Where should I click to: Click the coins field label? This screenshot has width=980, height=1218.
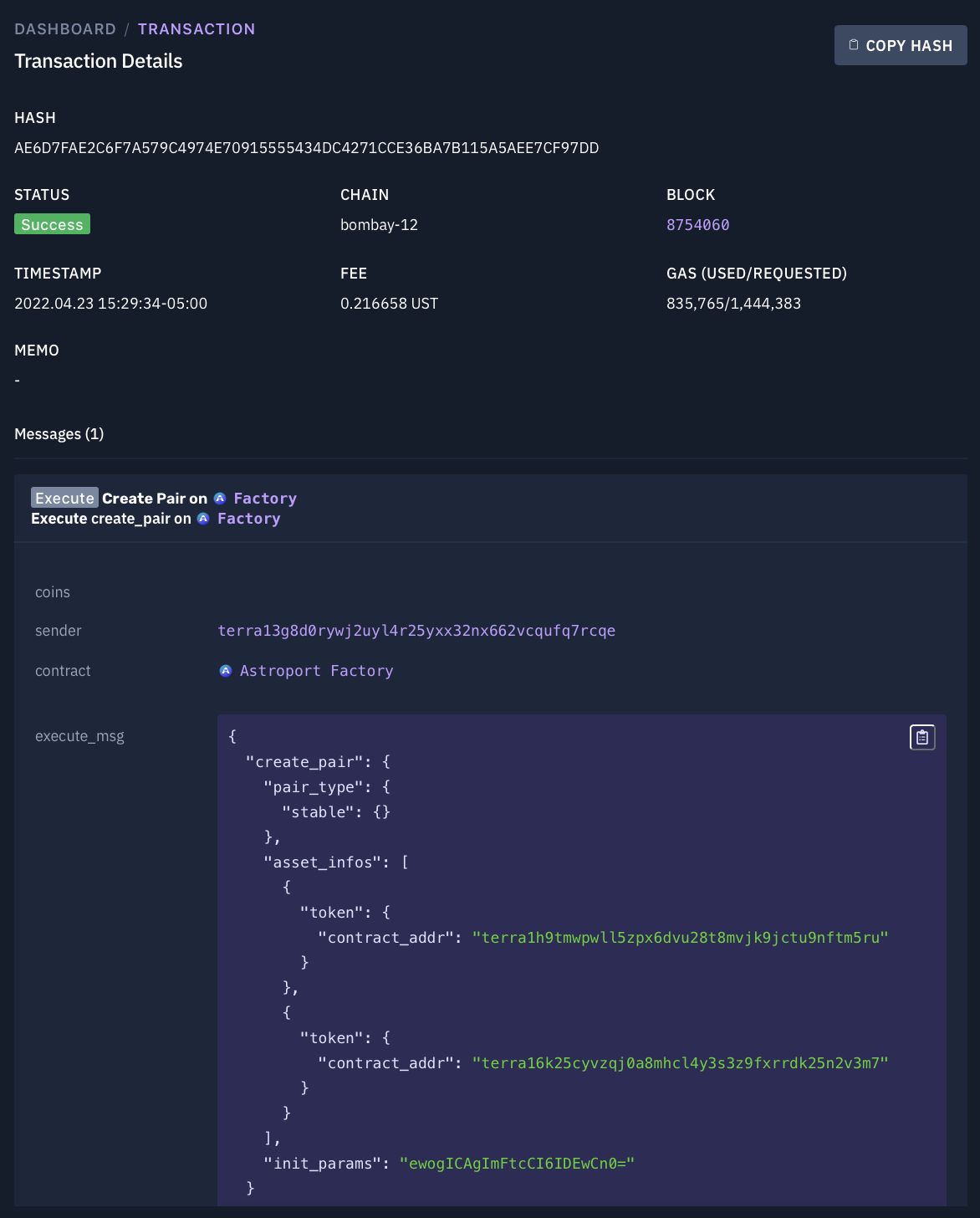(53, 592)
